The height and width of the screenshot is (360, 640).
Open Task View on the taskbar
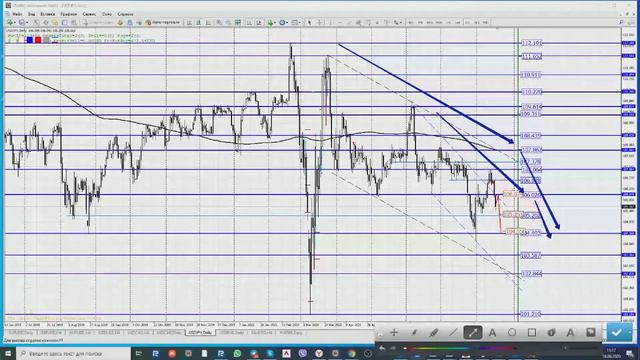139,353
